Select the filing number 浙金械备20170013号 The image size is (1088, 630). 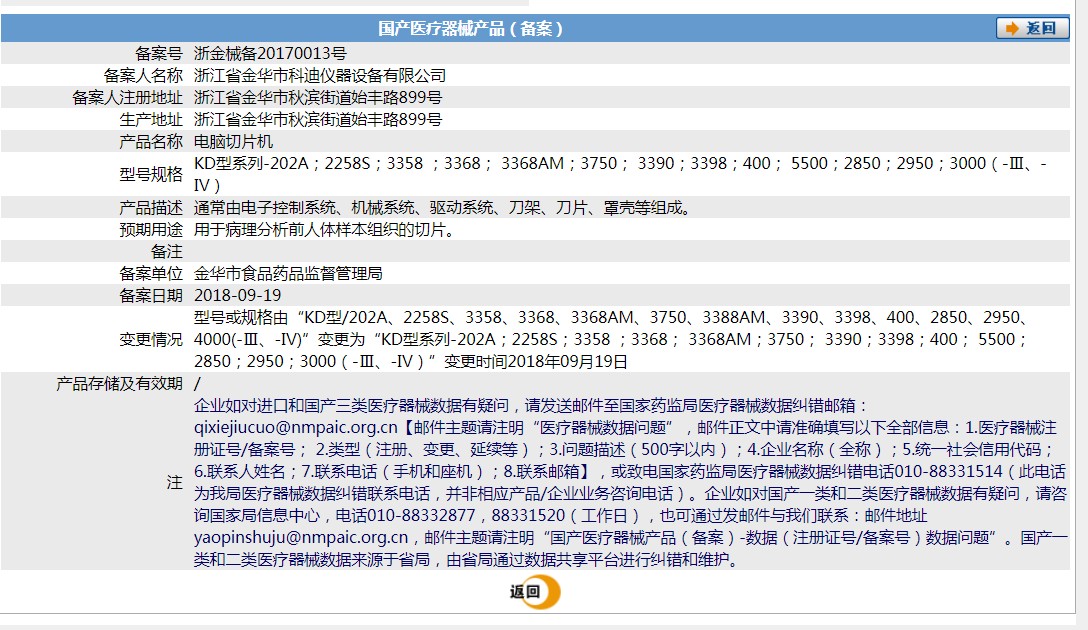tap(270, 53)
